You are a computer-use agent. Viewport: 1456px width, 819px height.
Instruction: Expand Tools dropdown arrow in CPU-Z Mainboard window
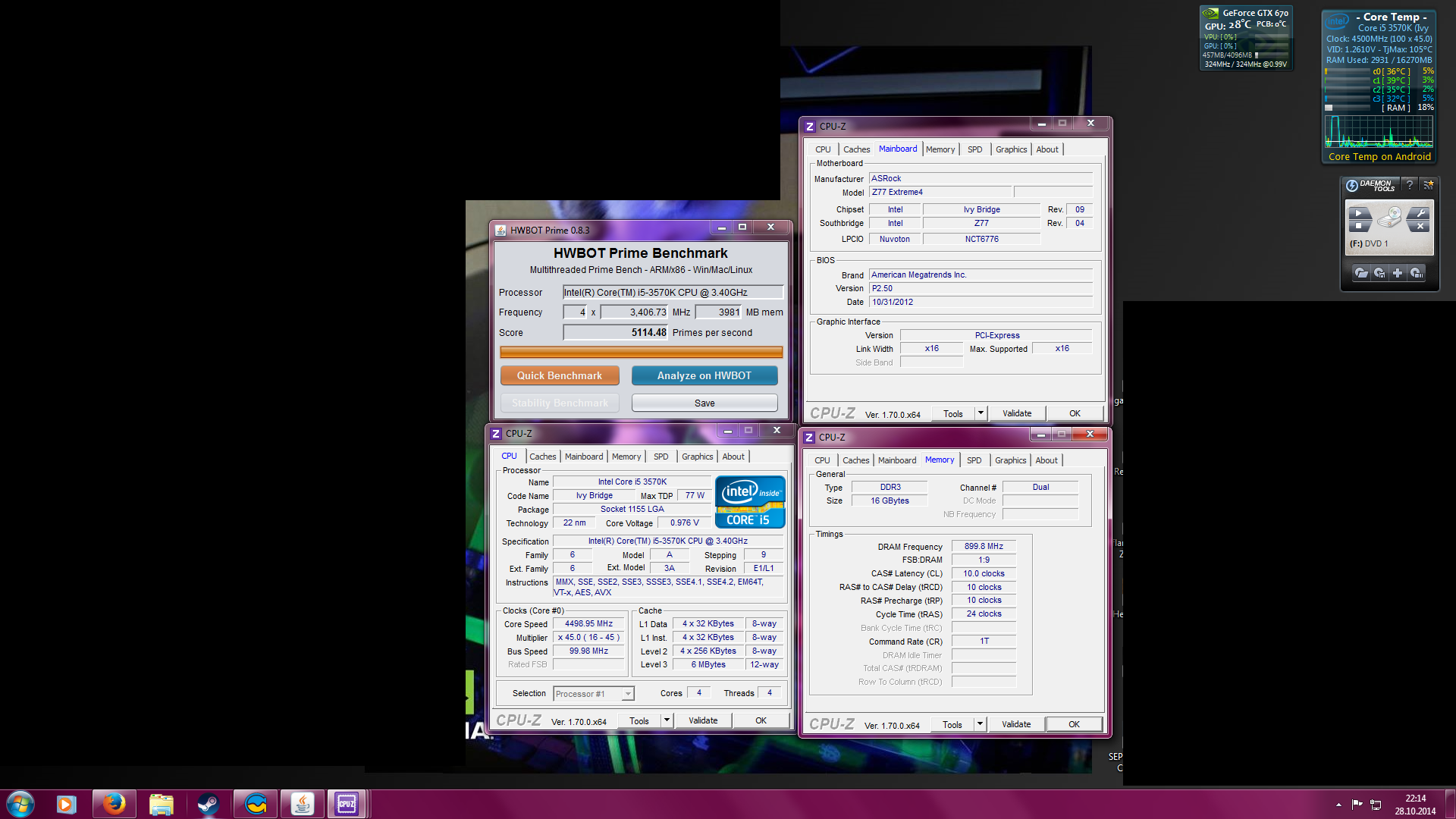(x=981, y=413)
